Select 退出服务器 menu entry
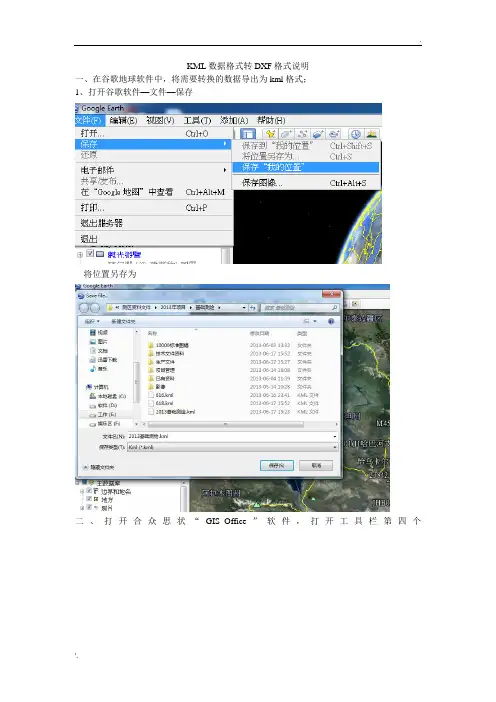This screenshot has width=496, height=702. pyautogui.click(x=154, y=223)
